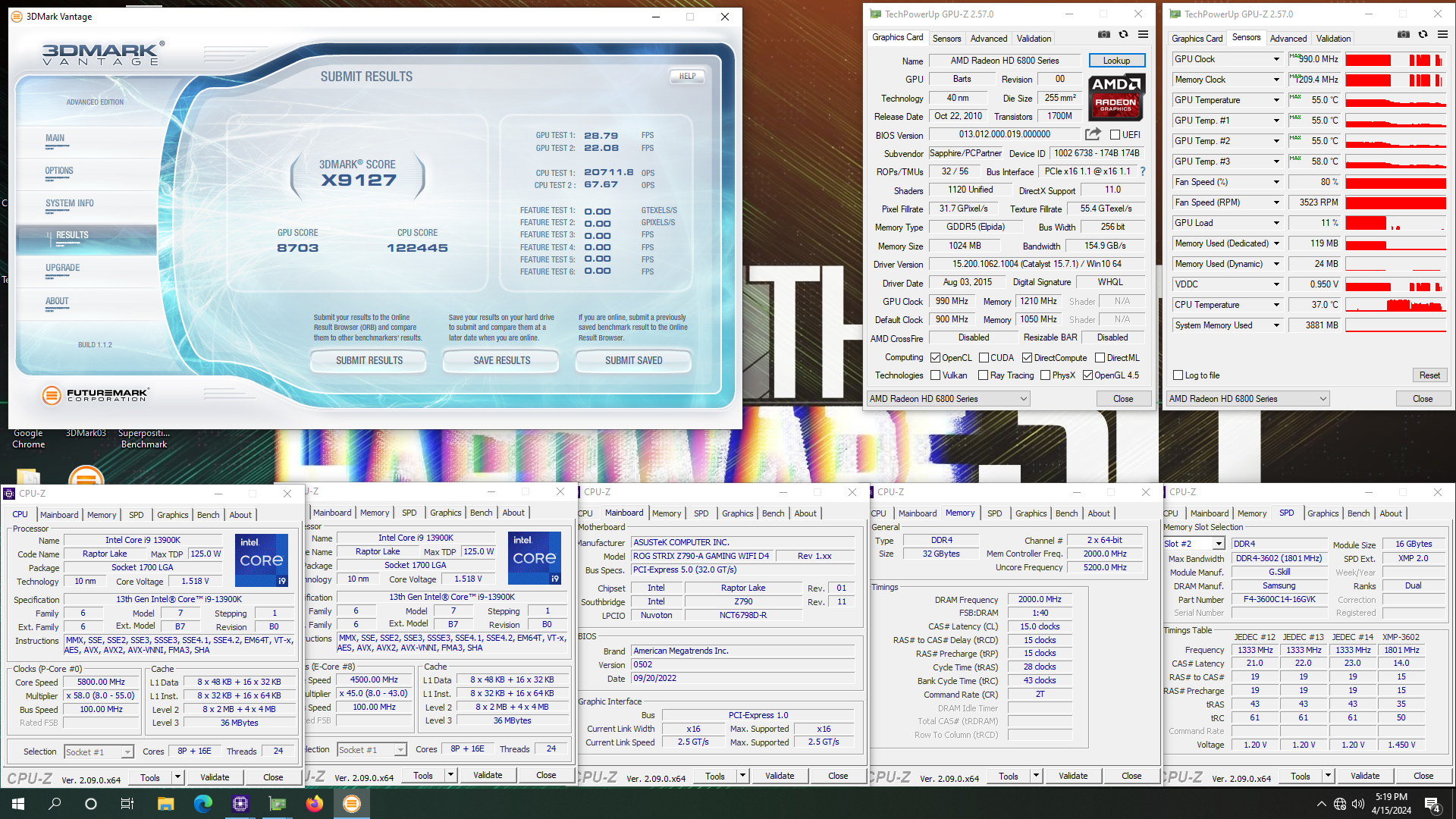Screen dimensions: 1456x819
Task: Toggle the PhysX checkbox
Action: [1046, 375]
